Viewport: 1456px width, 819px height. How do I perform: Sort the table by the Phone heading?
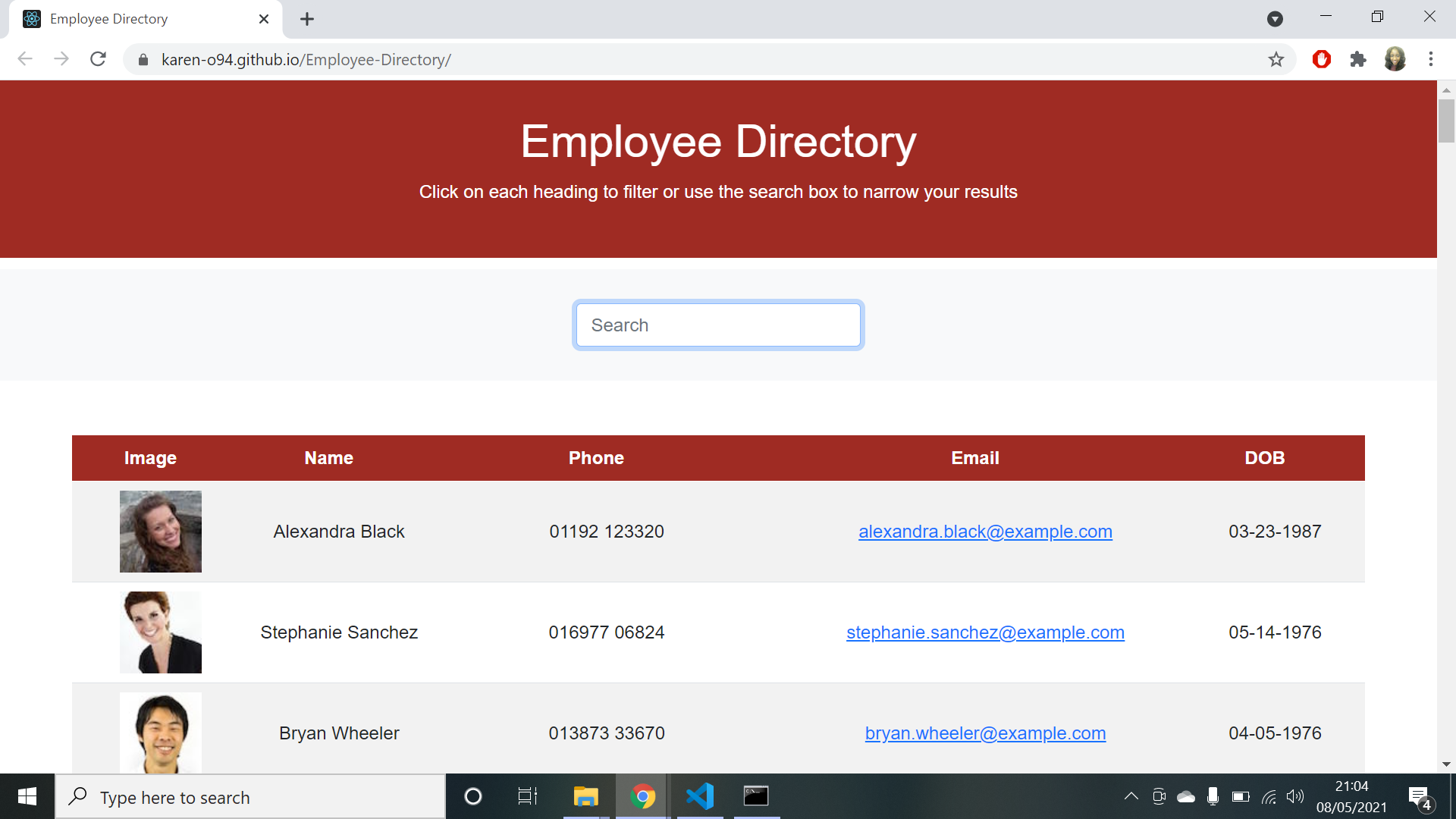[x=596, y=458]
